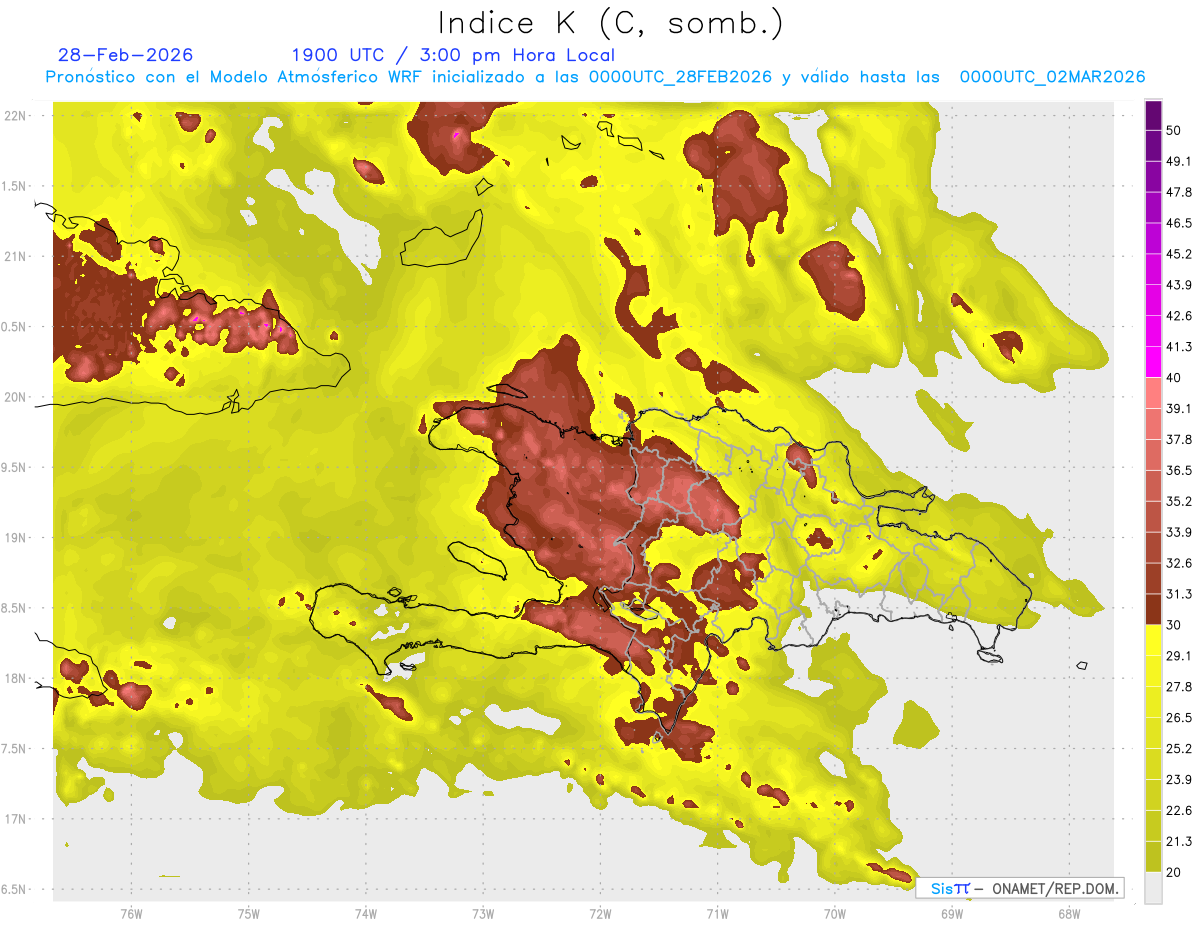1200x927 pixels.
Task: Pick the gray colorbar swatch below 20
Action: point(1154,888)
